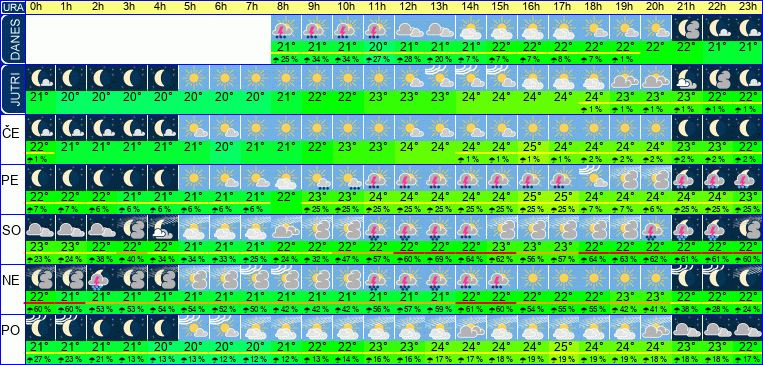Click the URA header cell
Viewport: 763px width, 365px height.
(x=12, y=7)
